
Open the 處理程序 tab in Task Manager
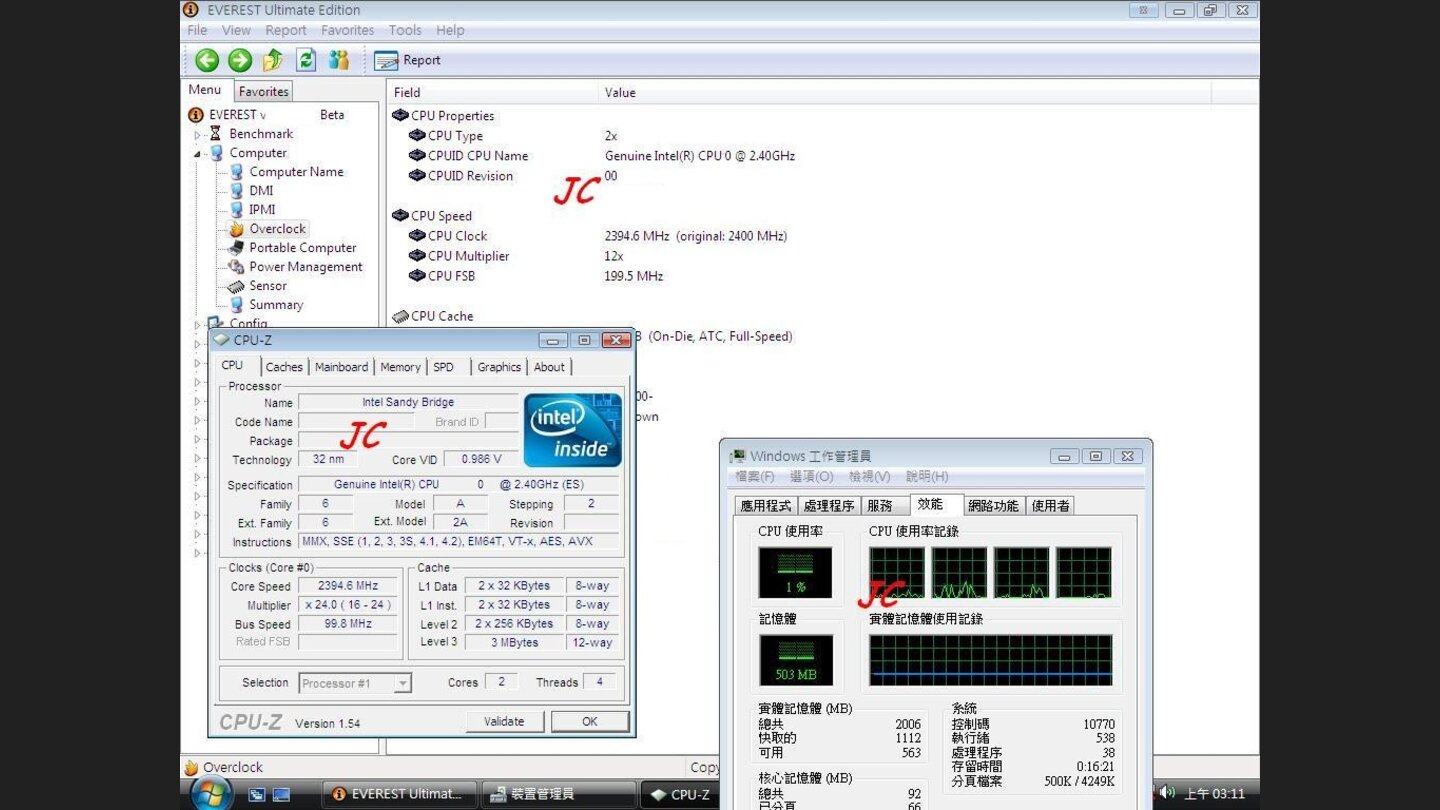coord(829,506)
